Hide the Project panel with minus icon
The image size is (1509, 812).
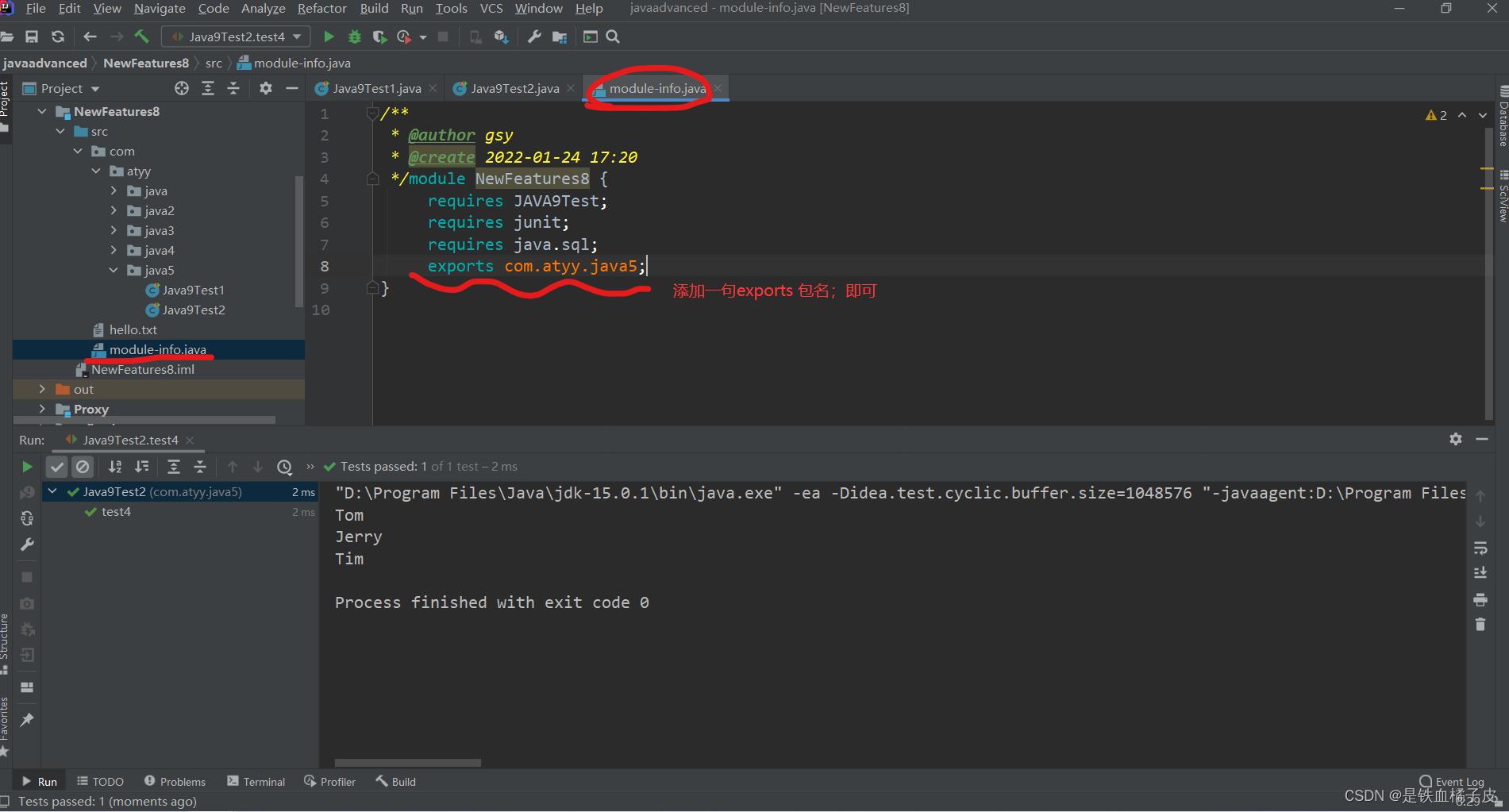point(292,88)
